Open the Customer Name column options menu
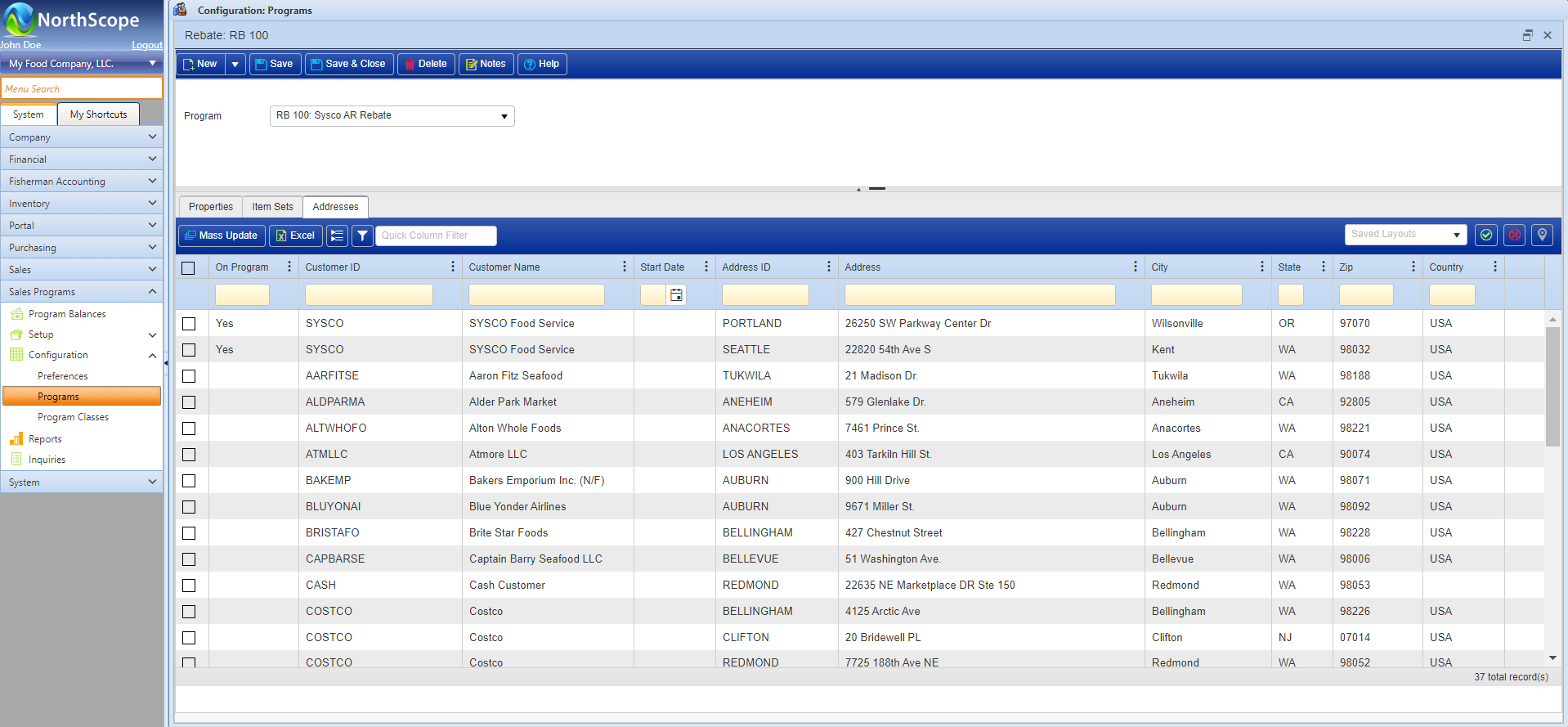The image size is (1568, 727). point(624,267)
